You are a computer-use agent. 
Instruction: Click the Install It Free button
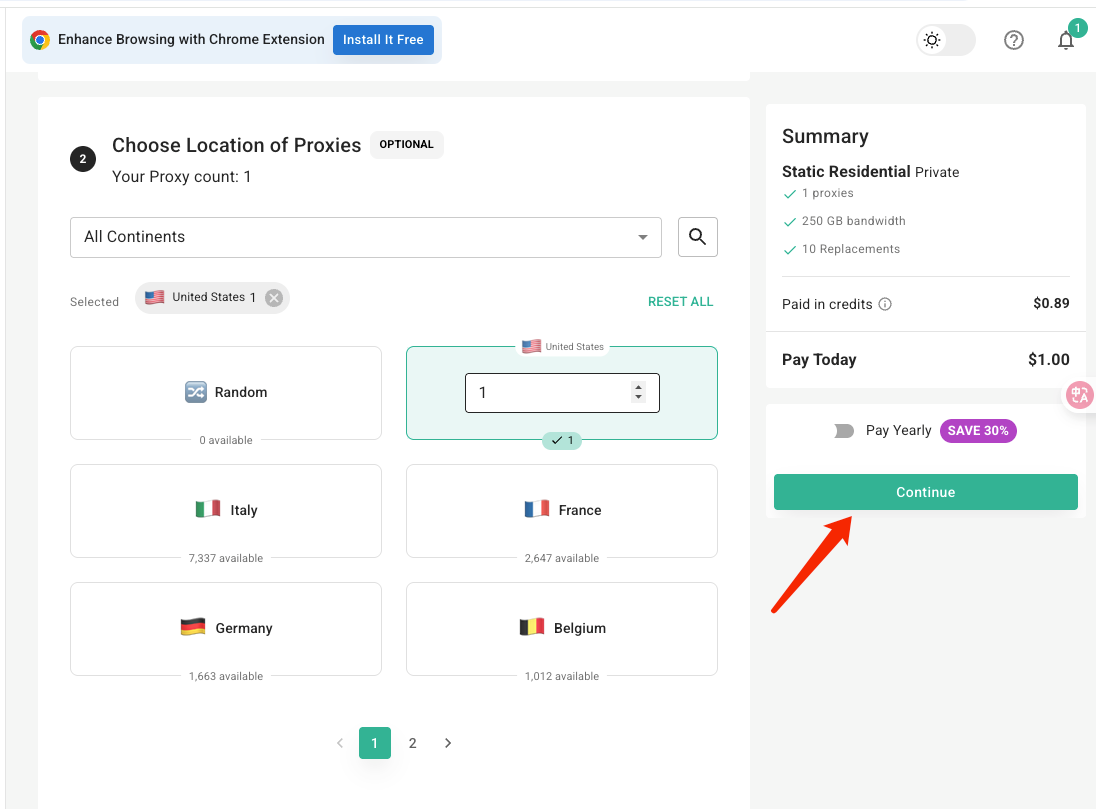[x=383, y=40]
